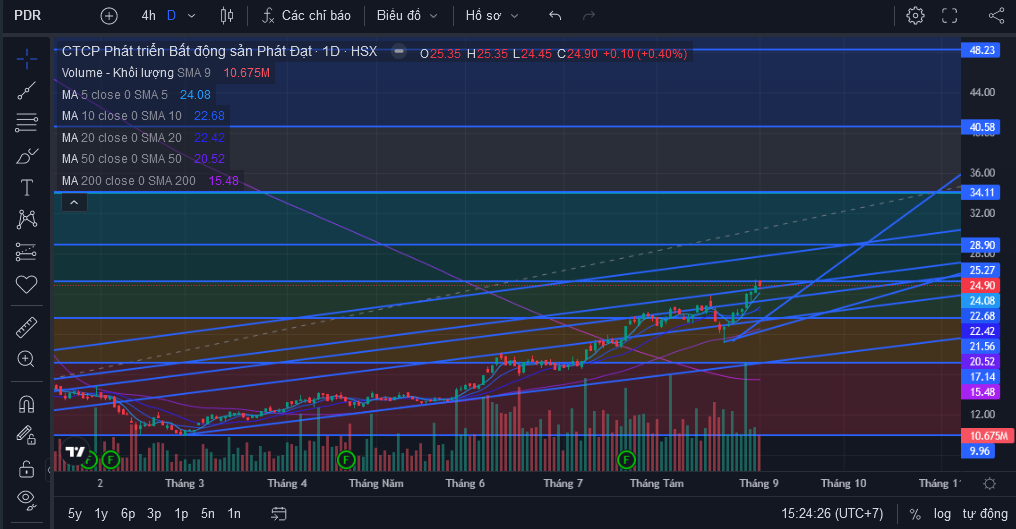The height and width of the screenshot is (529, 1016).
Task: Set the range to 3p
Action: pyautogui.click(x=154, y=513)
